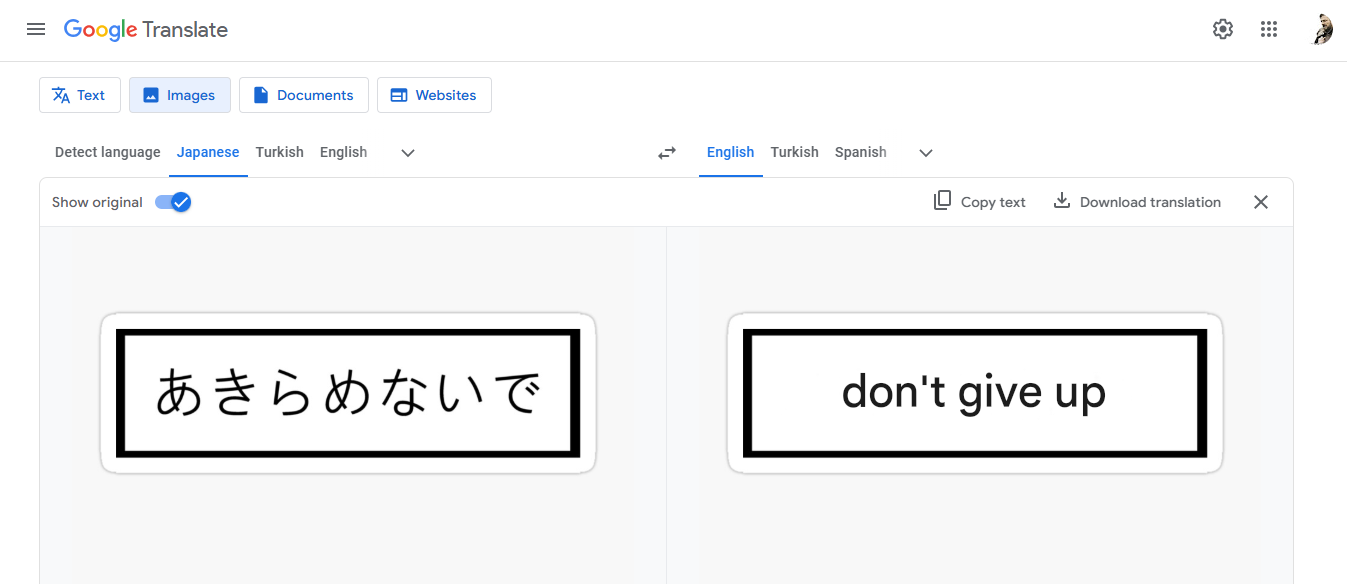Open Google Translate settings gear
The height and width of the screenshot is (584, 1347).
1222,29
